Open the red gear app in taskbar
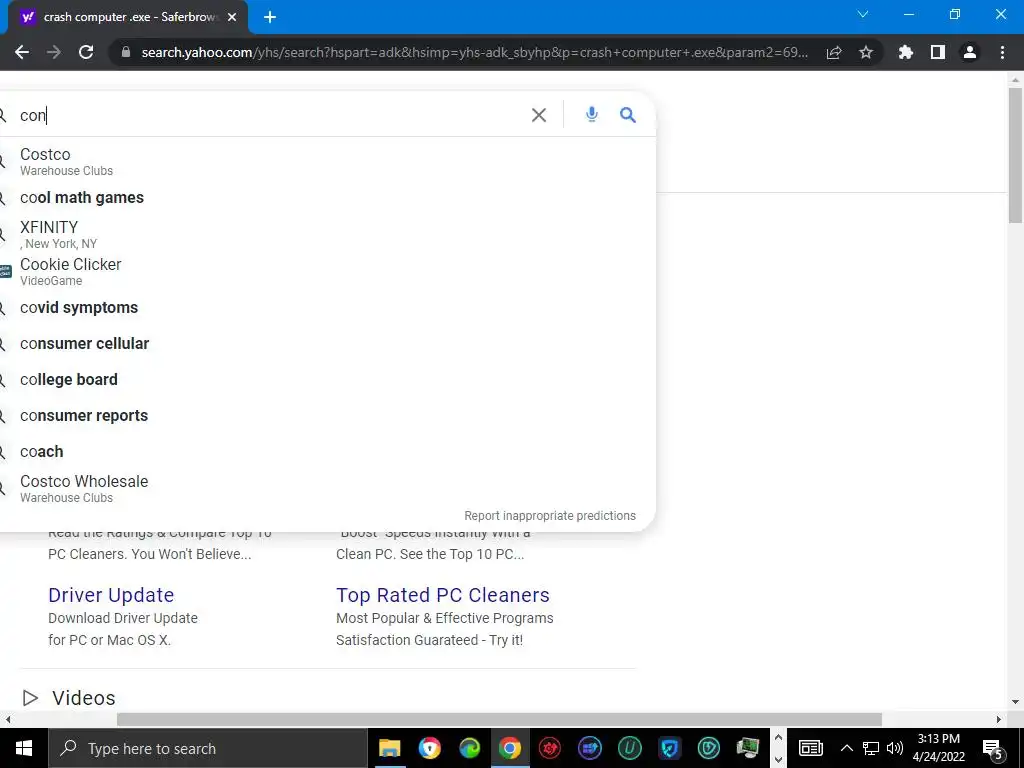 pos(550,748)
